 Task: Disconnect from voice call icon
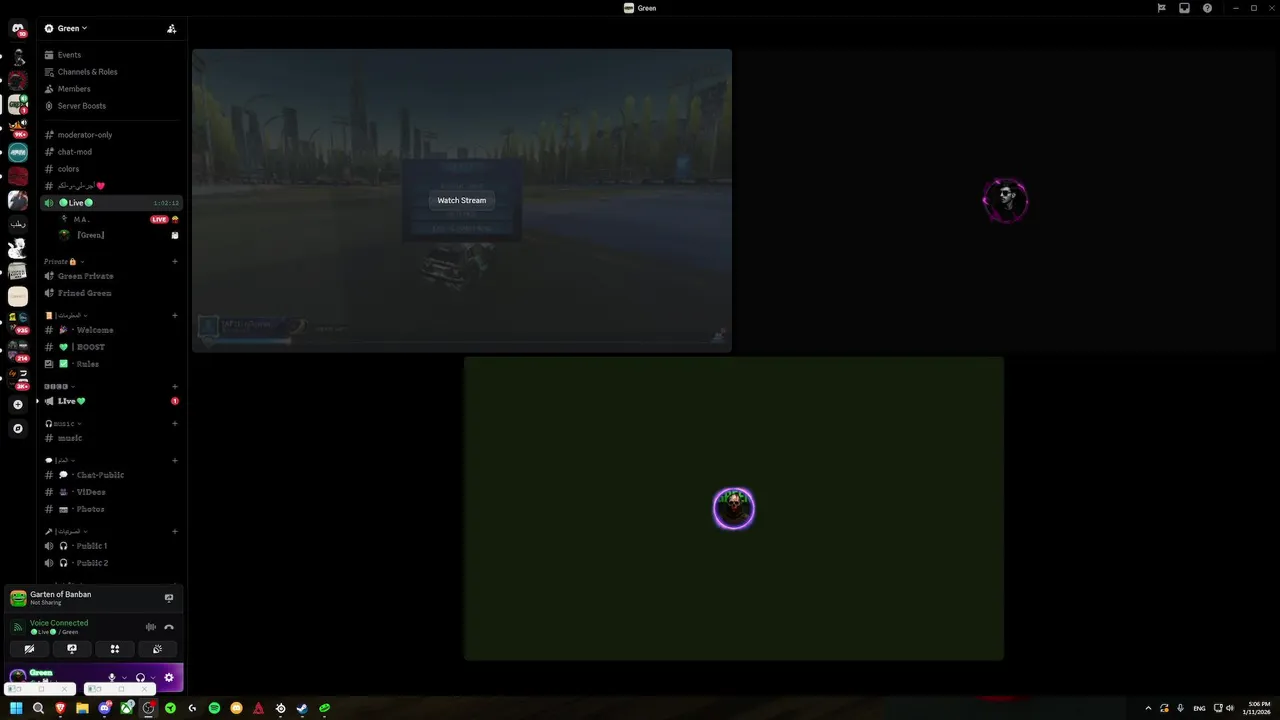(x=169, y=627)
